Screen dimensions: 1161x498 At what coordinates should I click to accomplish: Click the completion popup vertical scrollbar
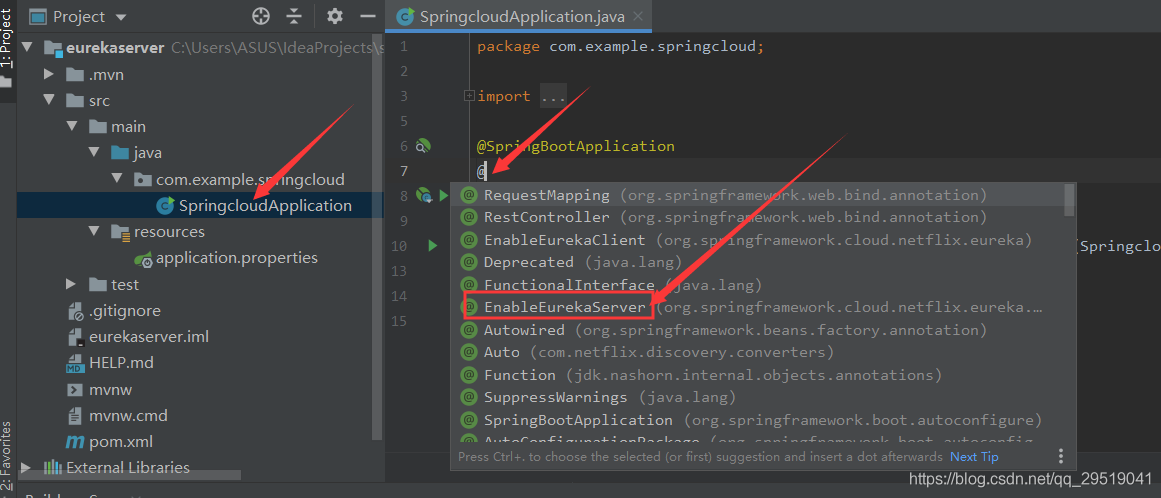coord(1069,198)
